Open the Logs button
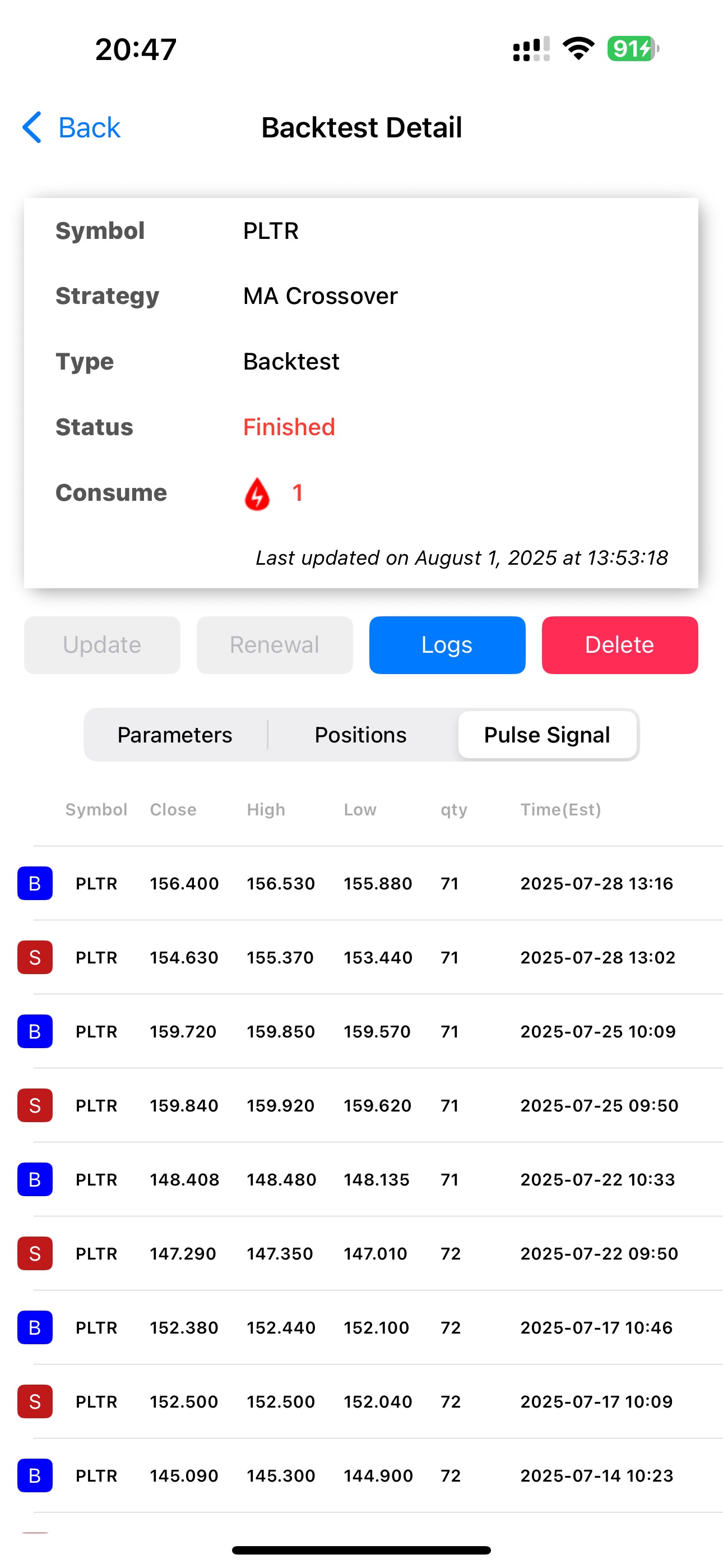This screenshot has height=1568, width=723. pyautogui.click(x=447, y=644)
